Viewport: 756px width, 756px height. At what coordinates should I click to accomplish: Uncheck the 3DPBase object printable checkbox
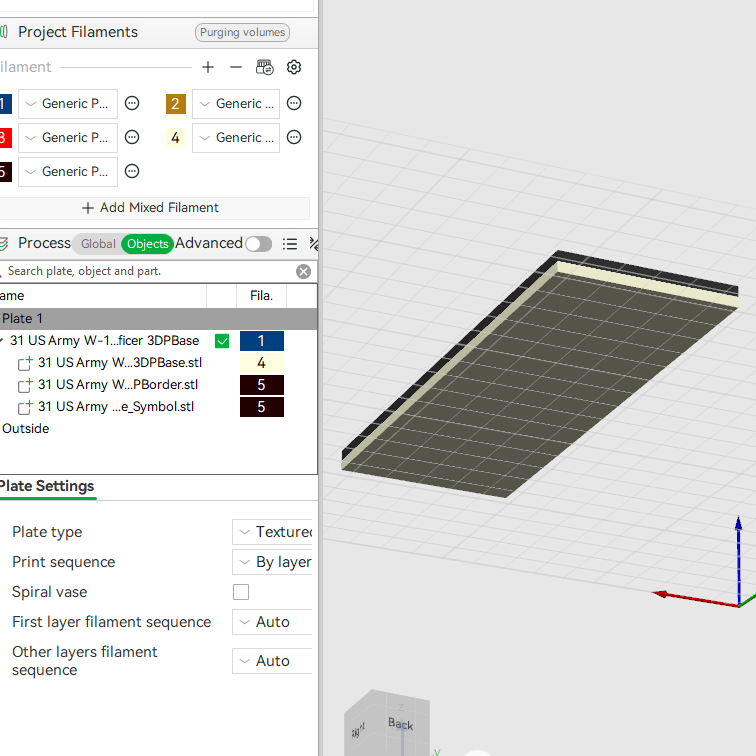[x=222, y=341]
